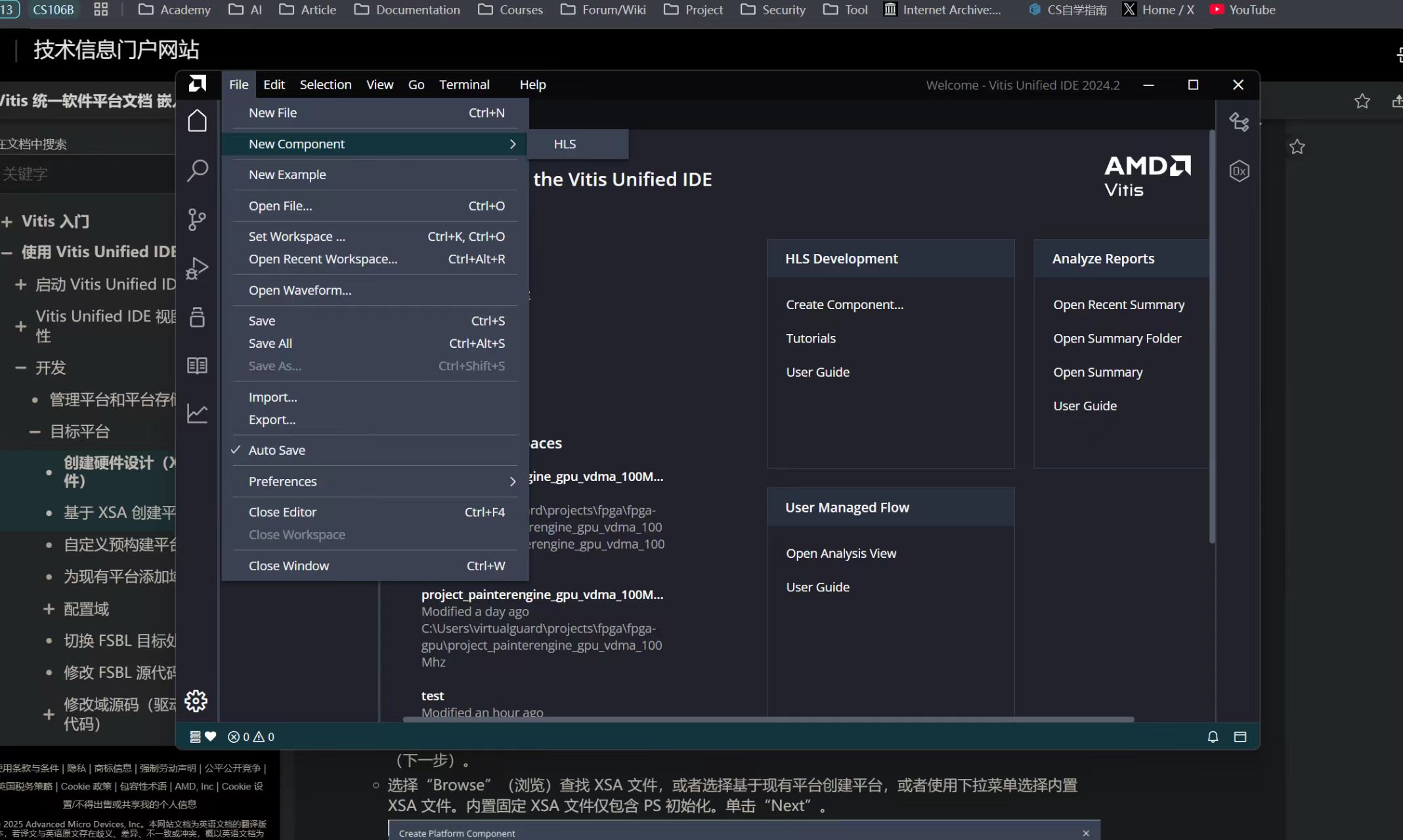Click the browser bookmark star icon
The width and height of the screenshot is (1403, 840).
coord(1362,101)
